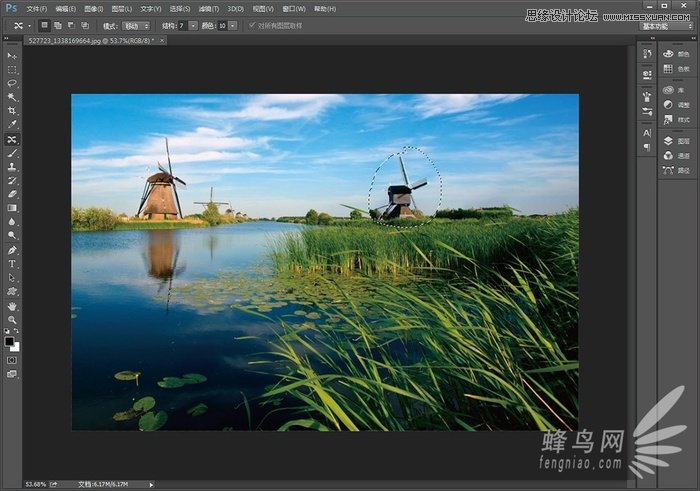This screenshot has height=491, width=700.
Task: Open the 图像(I) menu
Action: click(94, 8)
